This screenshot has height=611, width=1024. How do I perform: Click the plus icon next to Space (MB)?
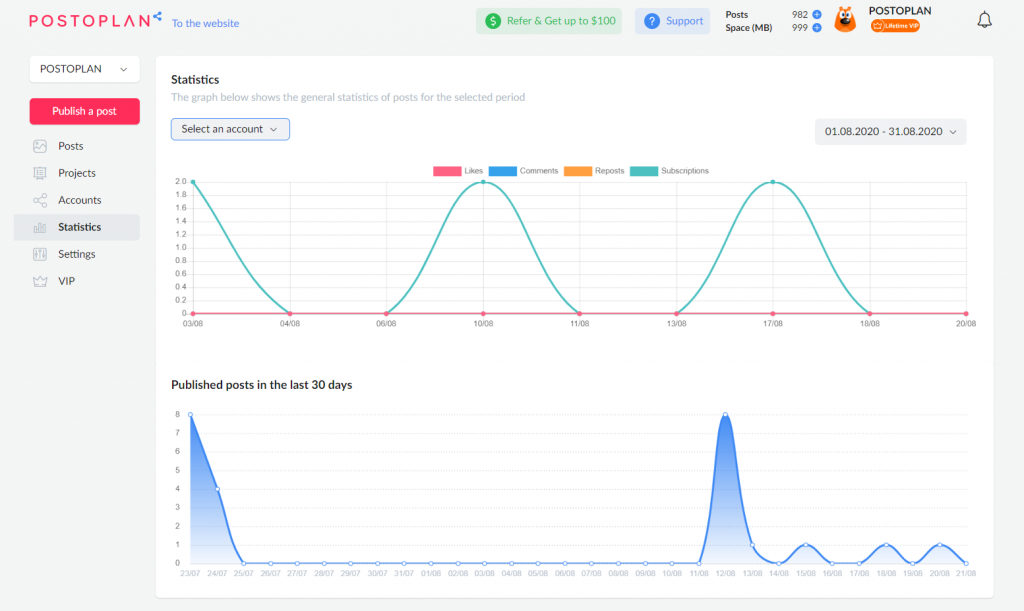(x=816, y=28)
